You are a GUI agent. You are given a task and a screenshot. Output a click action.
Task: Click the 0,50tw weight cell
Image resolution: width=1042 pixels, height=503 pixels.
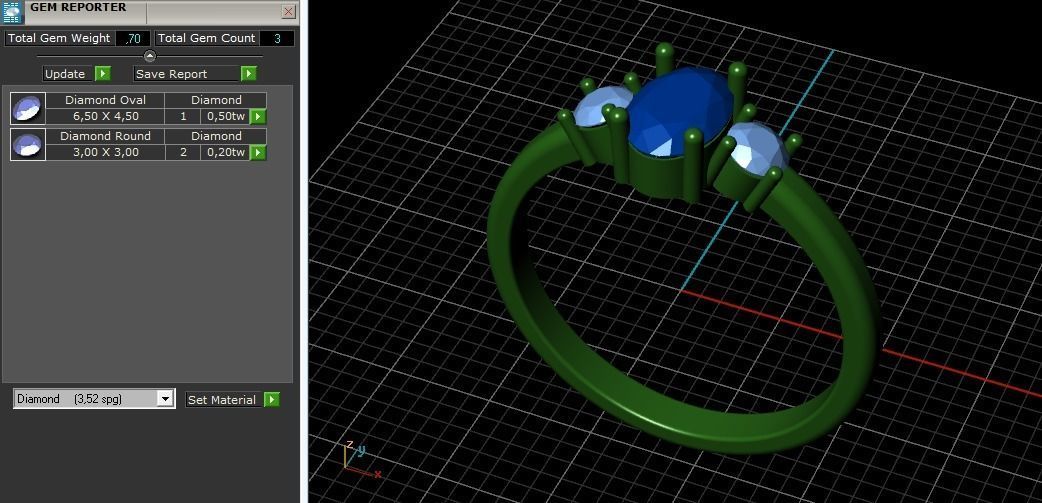226,116
